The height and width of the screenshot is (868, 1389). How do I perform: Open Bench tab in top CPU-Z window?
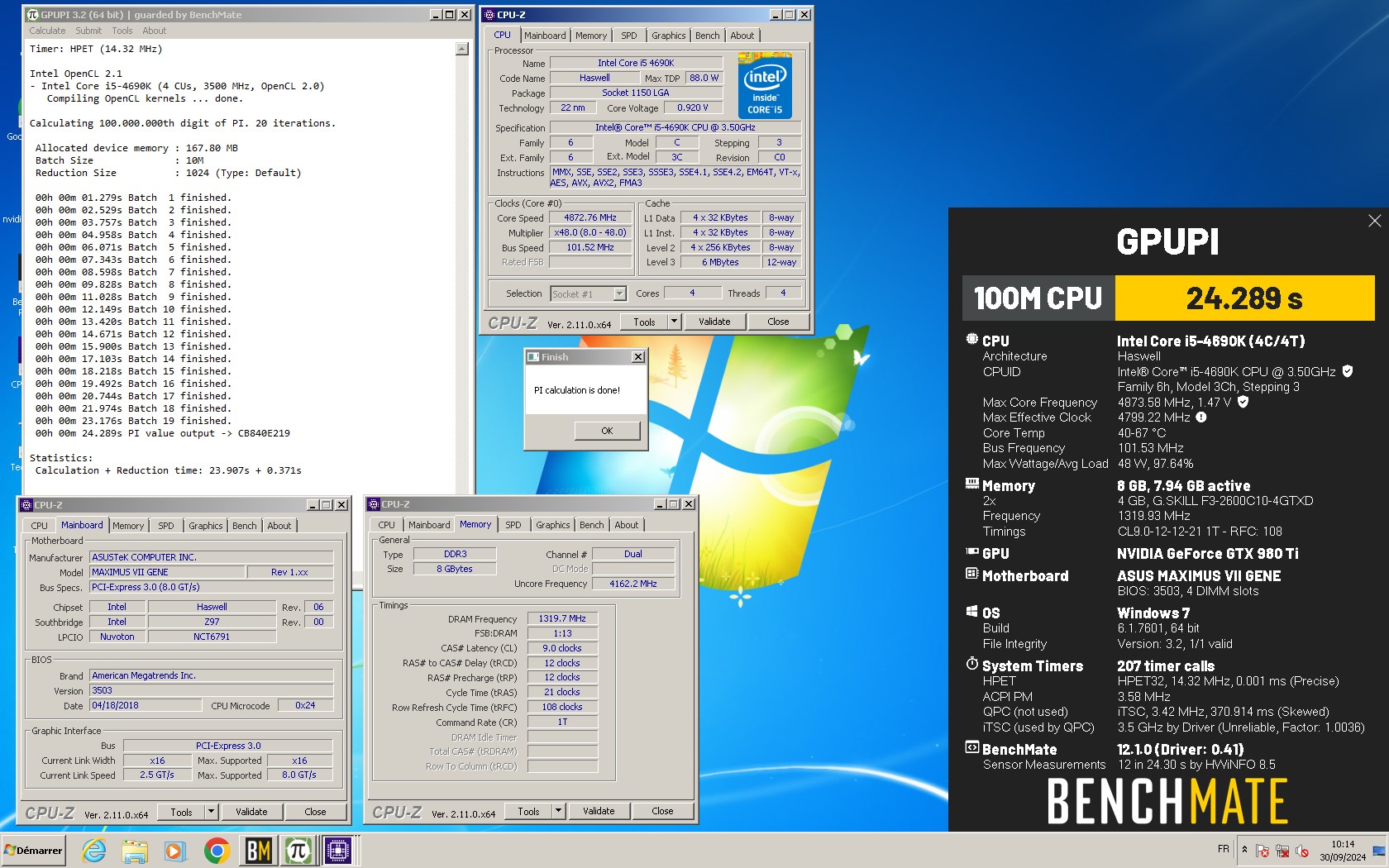coord(707,36)
